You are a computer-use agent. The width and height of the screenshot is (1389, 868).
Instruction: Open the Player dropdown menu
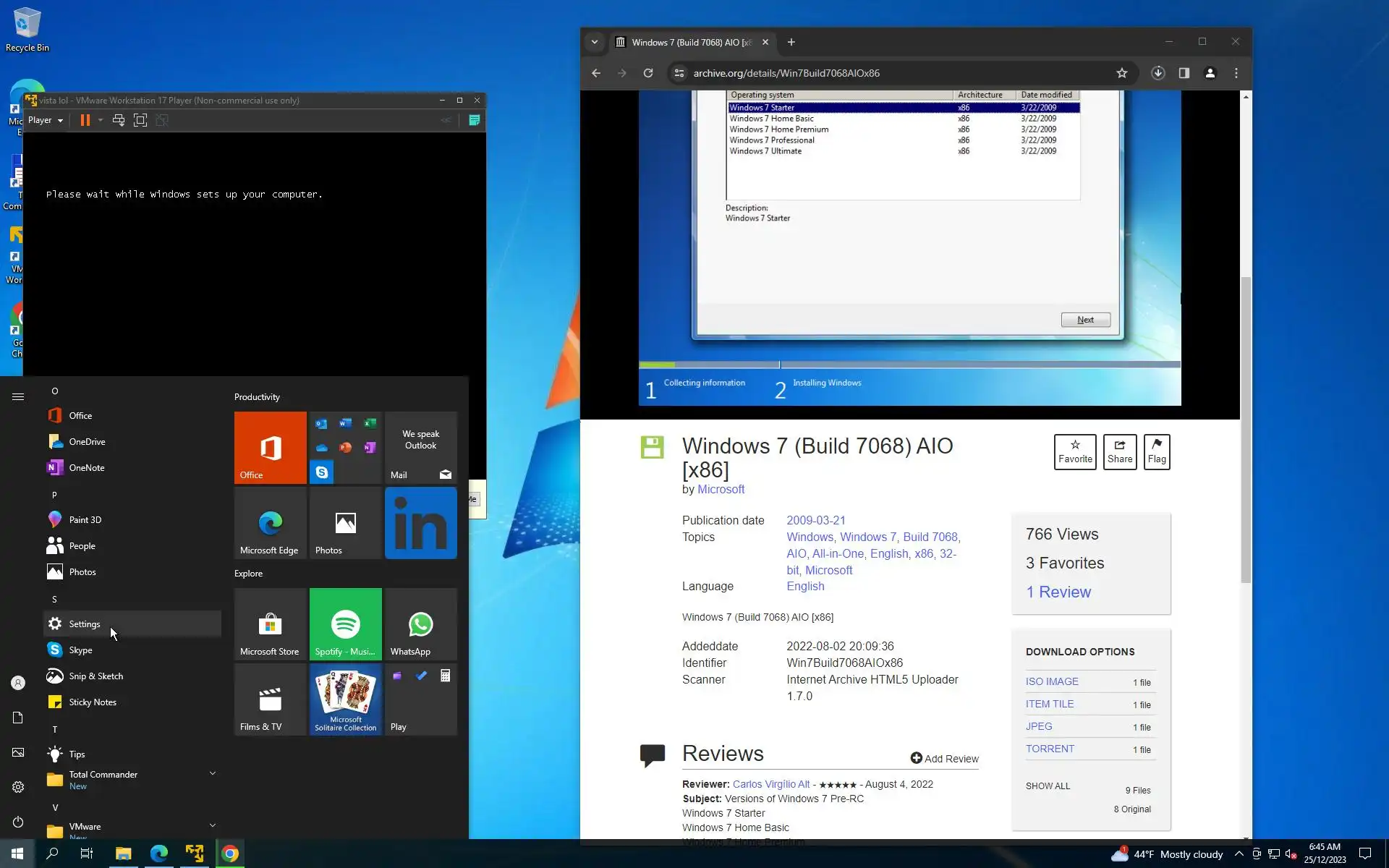click(46, 121)
